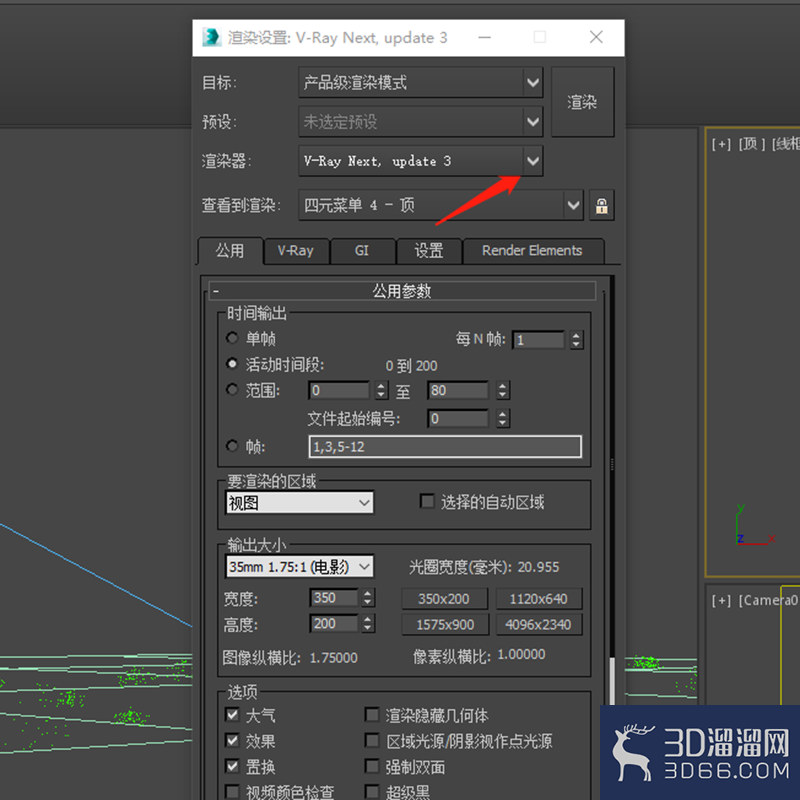Open the 要渲染的区域 dropdown 视图
This screenshot has width=800, height=800.
pyautogui.click(x=299, y=503)
